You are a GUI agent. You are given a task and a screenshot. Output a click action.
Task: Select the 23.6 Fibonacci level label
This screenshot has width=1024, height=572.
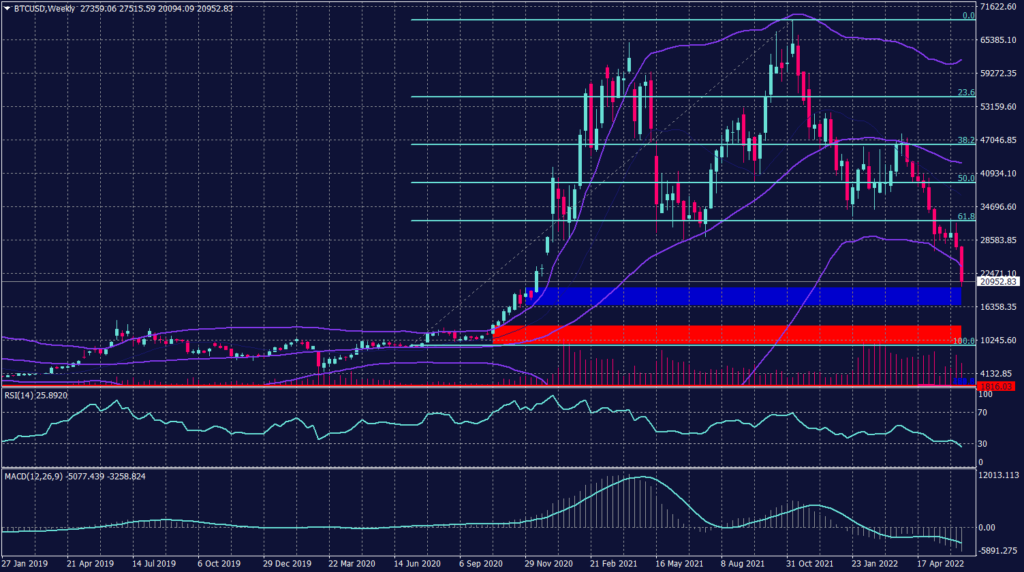coord(965,93)
